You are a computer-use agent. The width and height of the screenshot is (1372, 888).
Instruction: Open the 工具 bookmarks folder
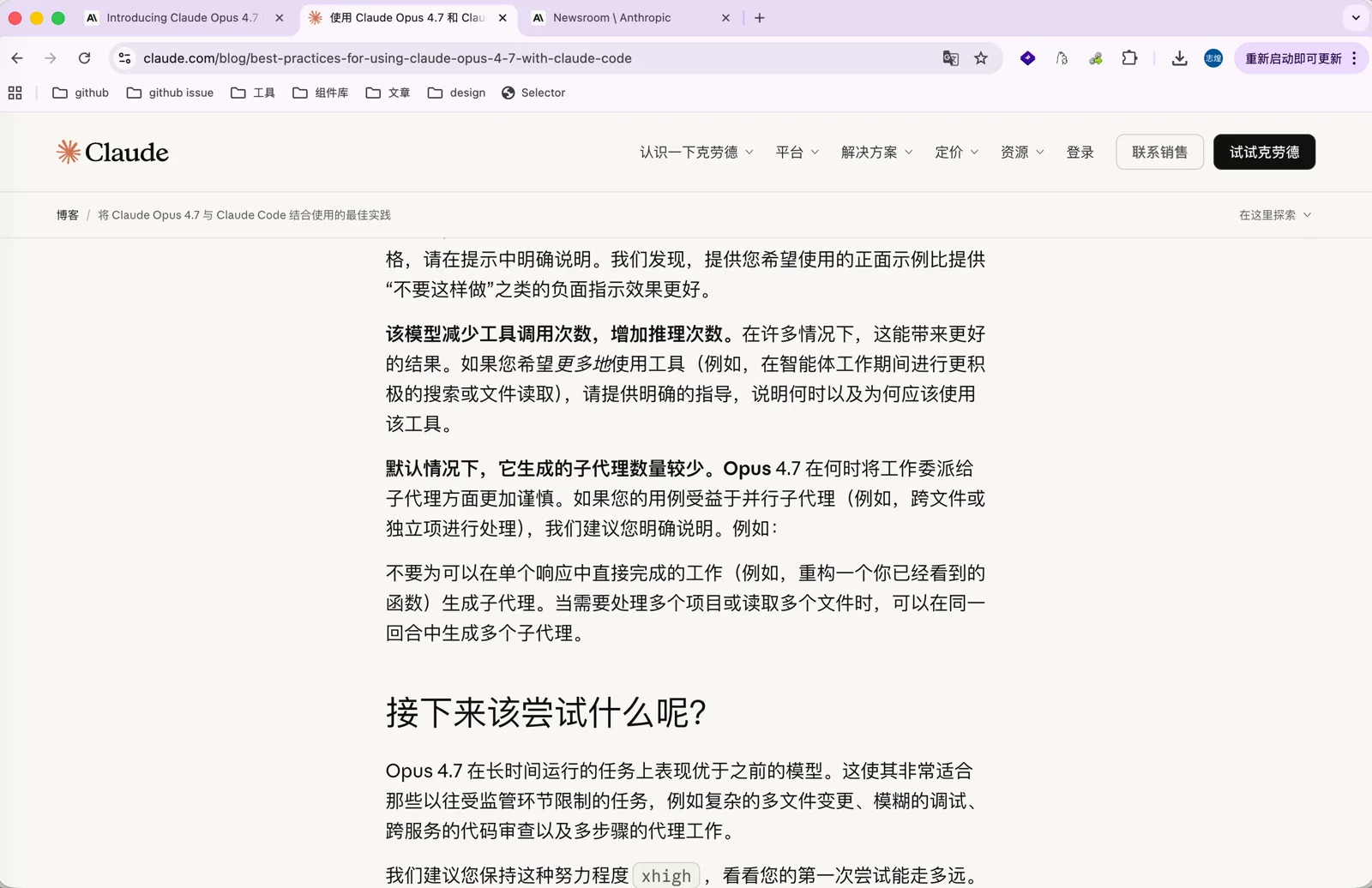253,93
